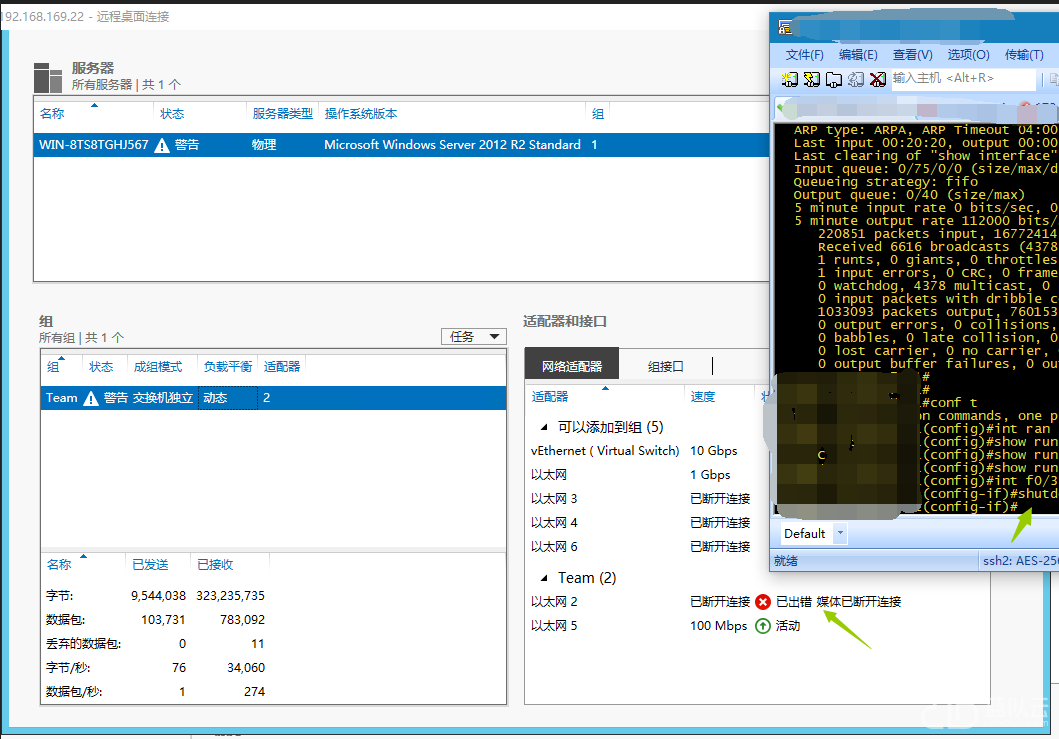Click SecureCRT Connect toolbar icon
1059x739 pixels.
[x=790, y=80]
